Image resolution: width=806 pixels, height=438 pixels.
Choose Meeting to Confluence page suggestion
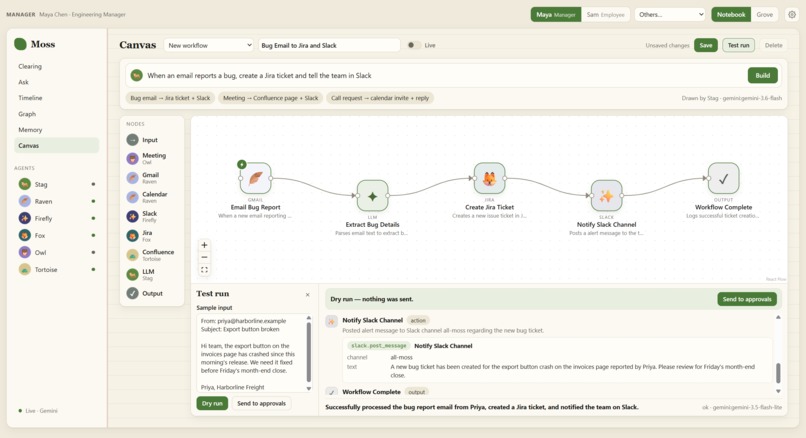pyautogui.click(x=270, y=98)
